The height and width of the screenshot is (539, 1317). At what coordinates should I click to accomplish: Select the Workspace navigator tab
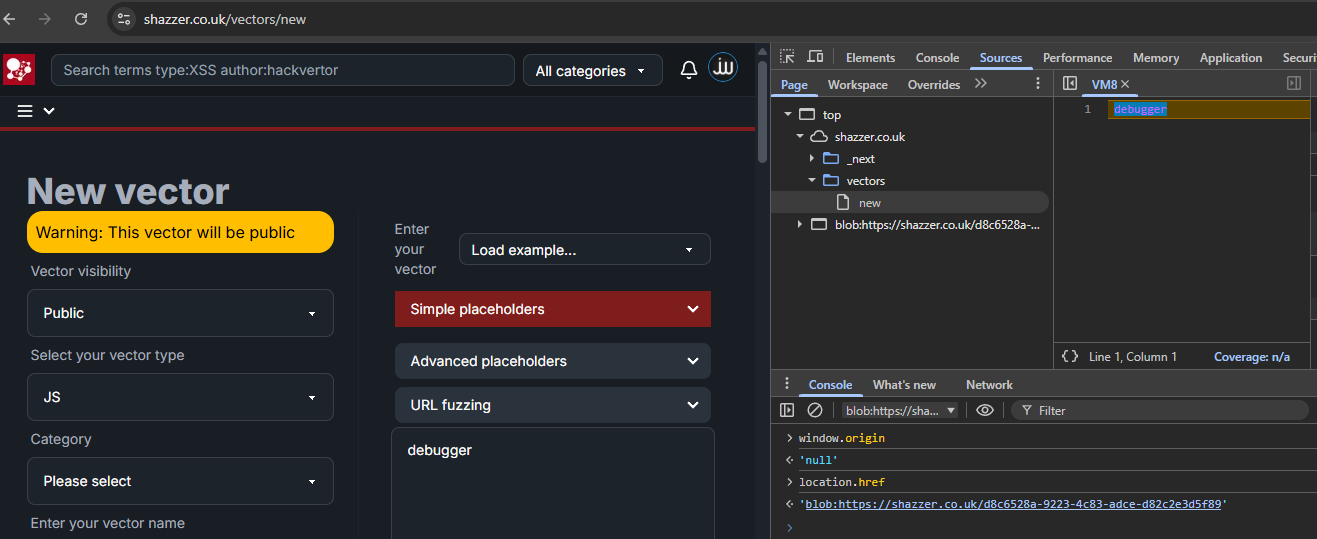click(858, 85)
